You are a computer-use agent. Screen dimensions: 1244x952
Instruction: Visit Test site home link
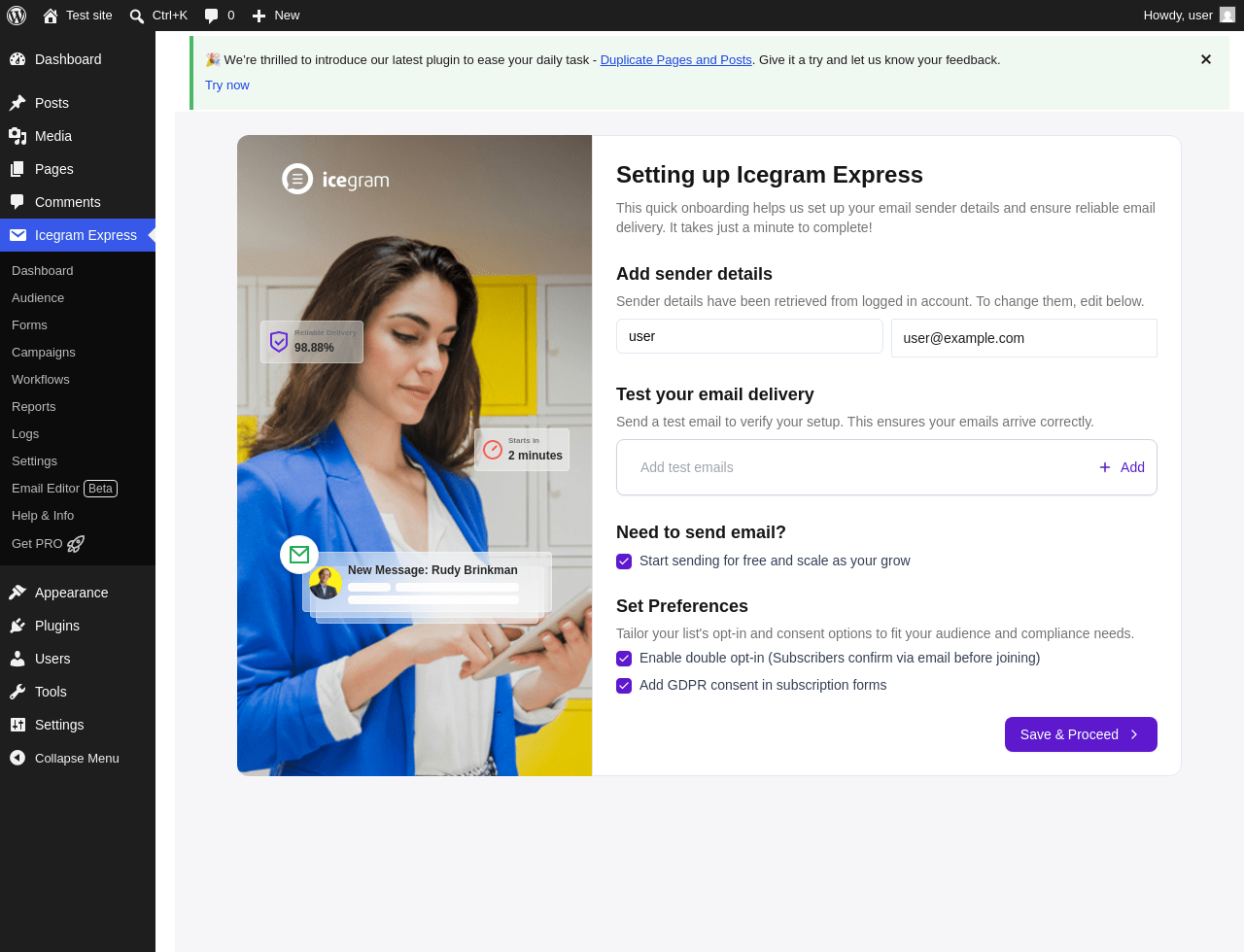coord(78,16)
